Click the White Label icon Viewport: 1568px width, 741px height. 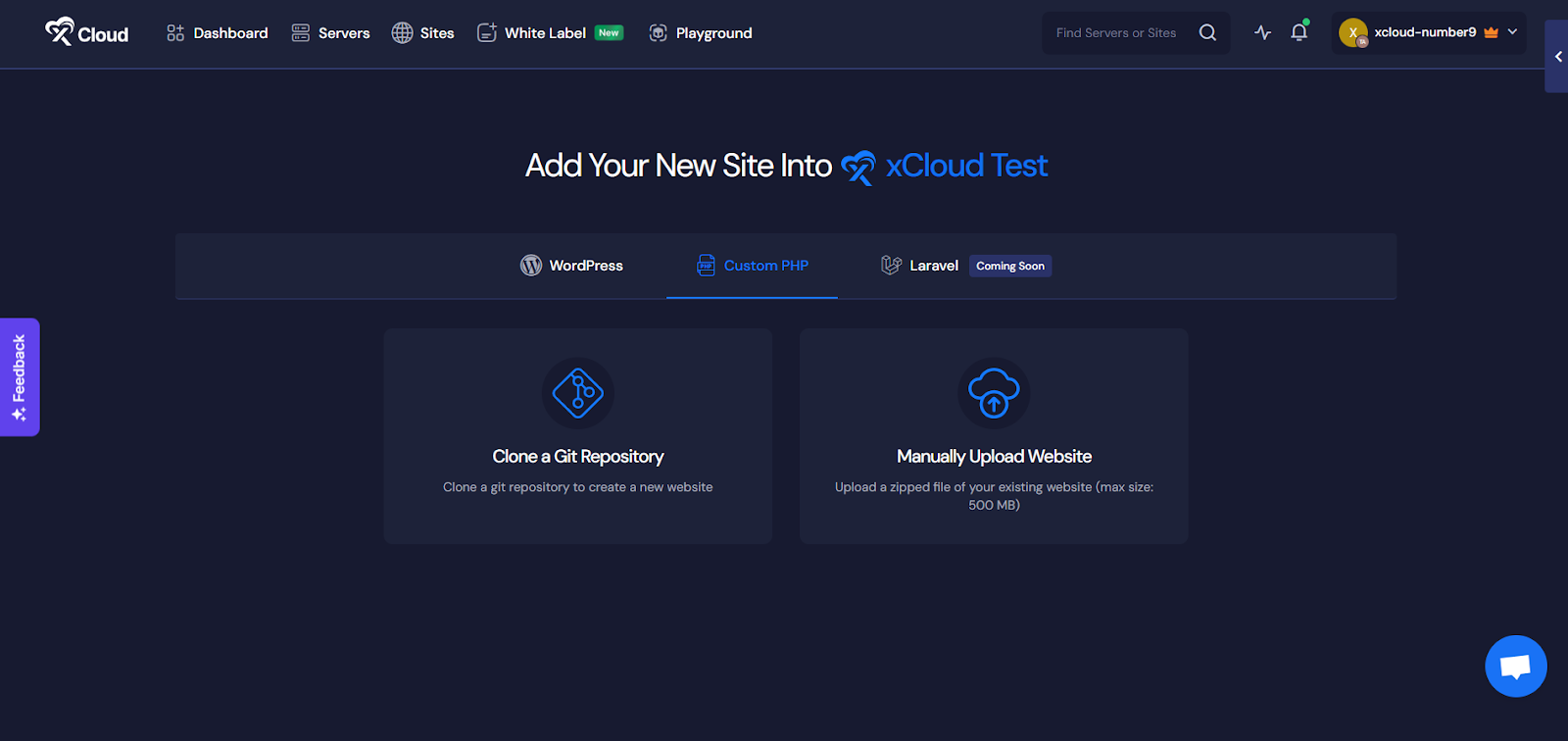pyautogui.click(x=487, y=33)
